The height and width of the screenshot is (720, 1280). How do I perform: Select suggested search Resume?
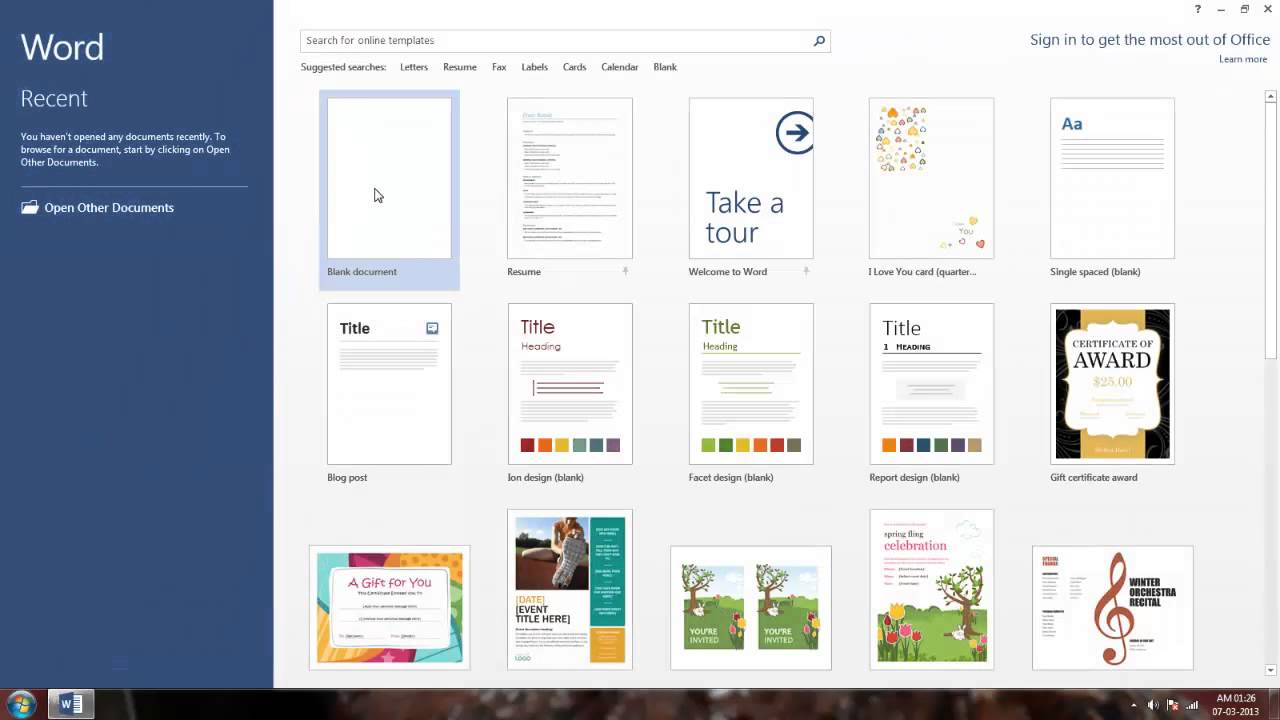(460, 67)
